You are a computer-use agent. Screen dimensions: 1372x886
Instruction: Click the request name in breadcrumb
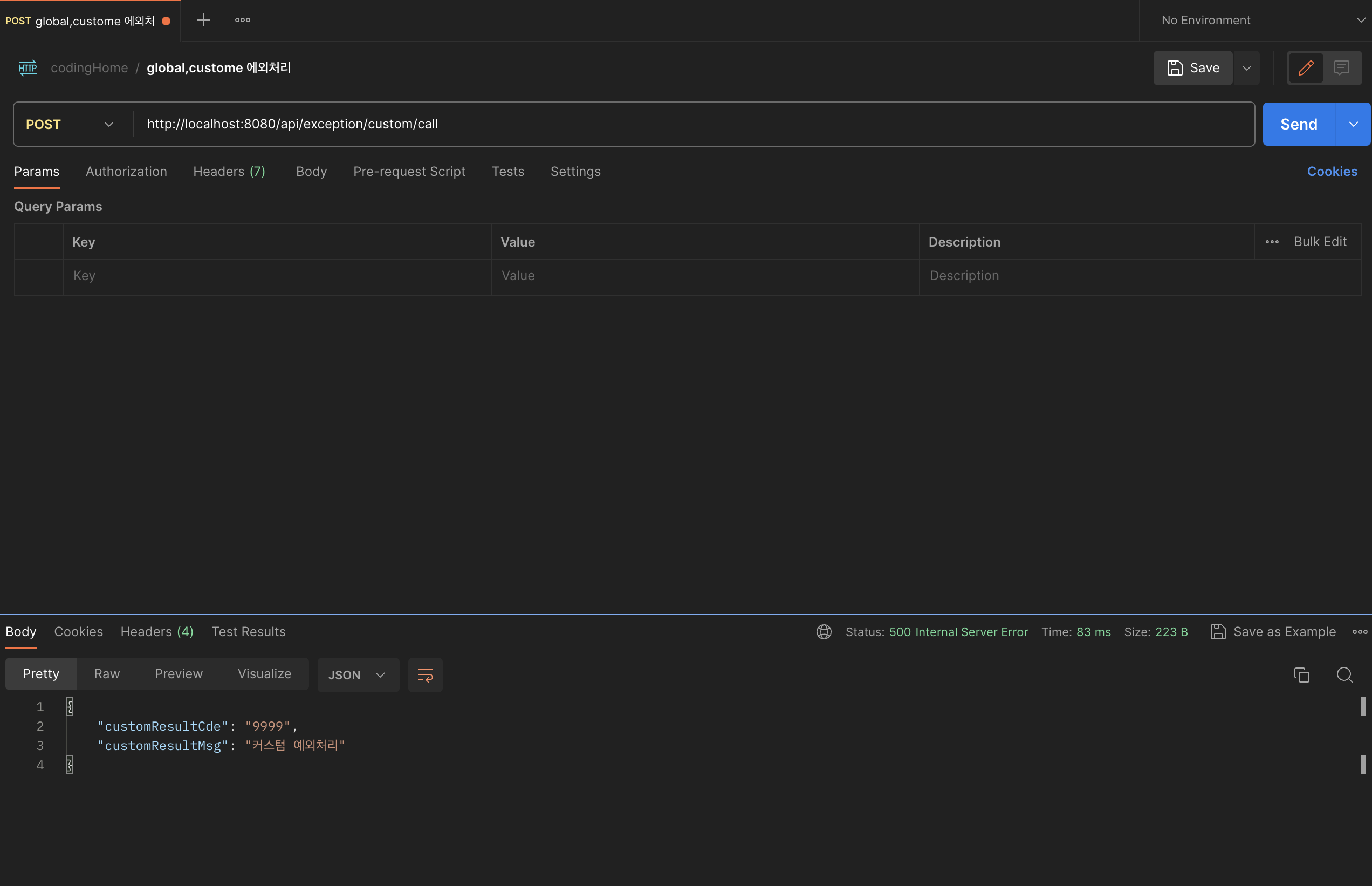click(218, 68)
